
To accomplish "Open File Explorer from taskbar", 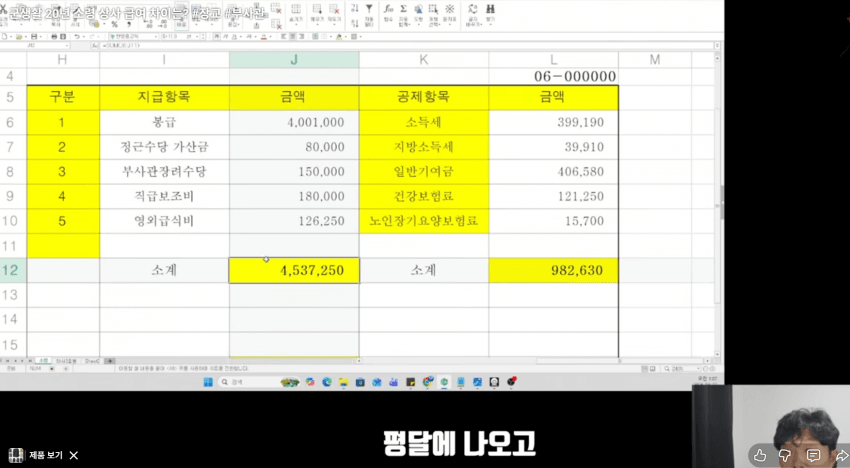I will tap(343, 382).
